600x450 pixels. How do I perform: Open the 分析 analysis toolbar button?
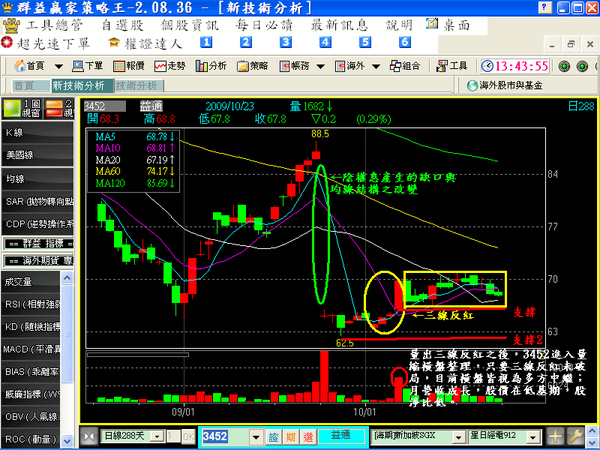point(211,66)
